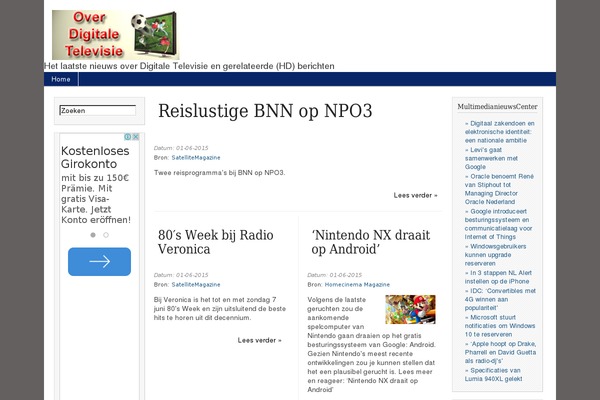600x400 pixels.
Task: Select the second ad carousel dot
Action: pos(106,235)
